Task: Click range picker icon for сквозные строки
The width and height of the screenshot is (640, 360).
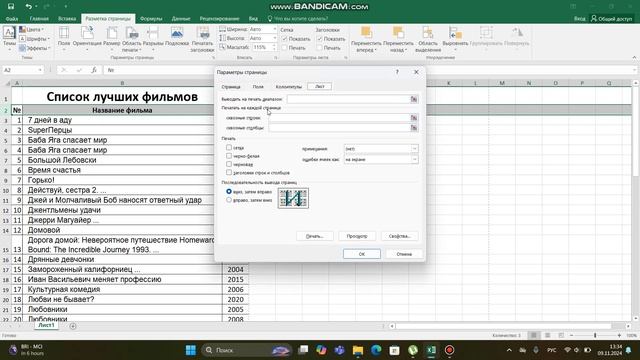Action: [414, 118]
